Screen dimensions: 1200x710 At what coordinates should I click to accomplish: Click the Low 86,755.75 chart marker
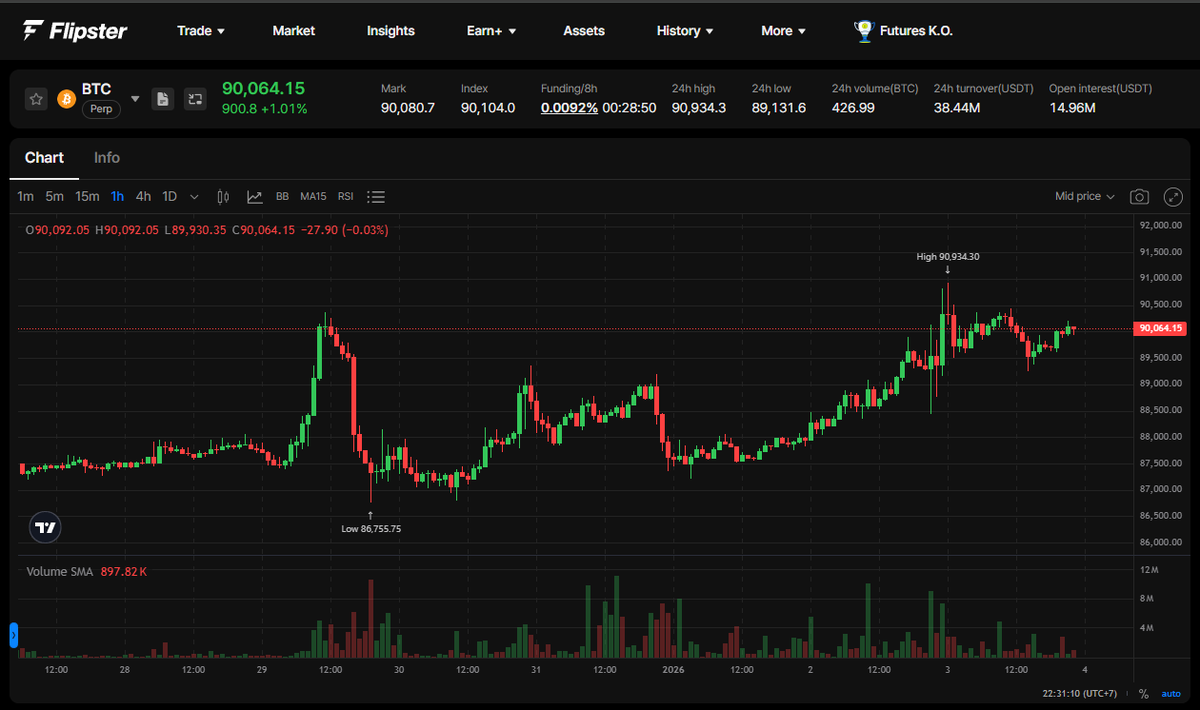pyautogui.click(x=371, y=528)
